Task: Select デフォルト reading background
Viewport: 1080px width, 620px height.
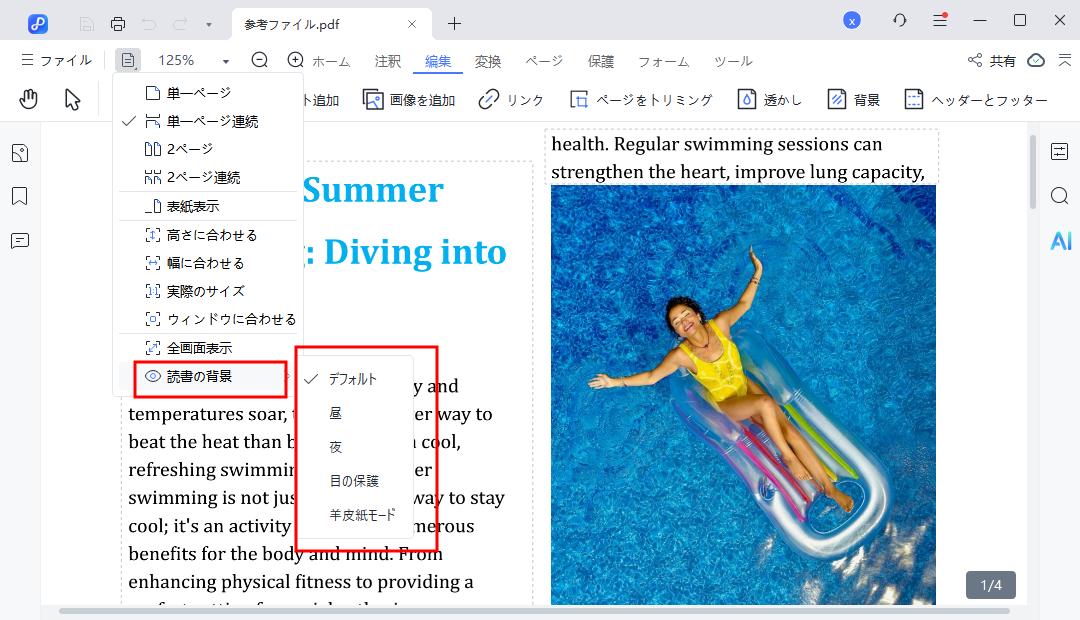Action: tap(353, 379)
